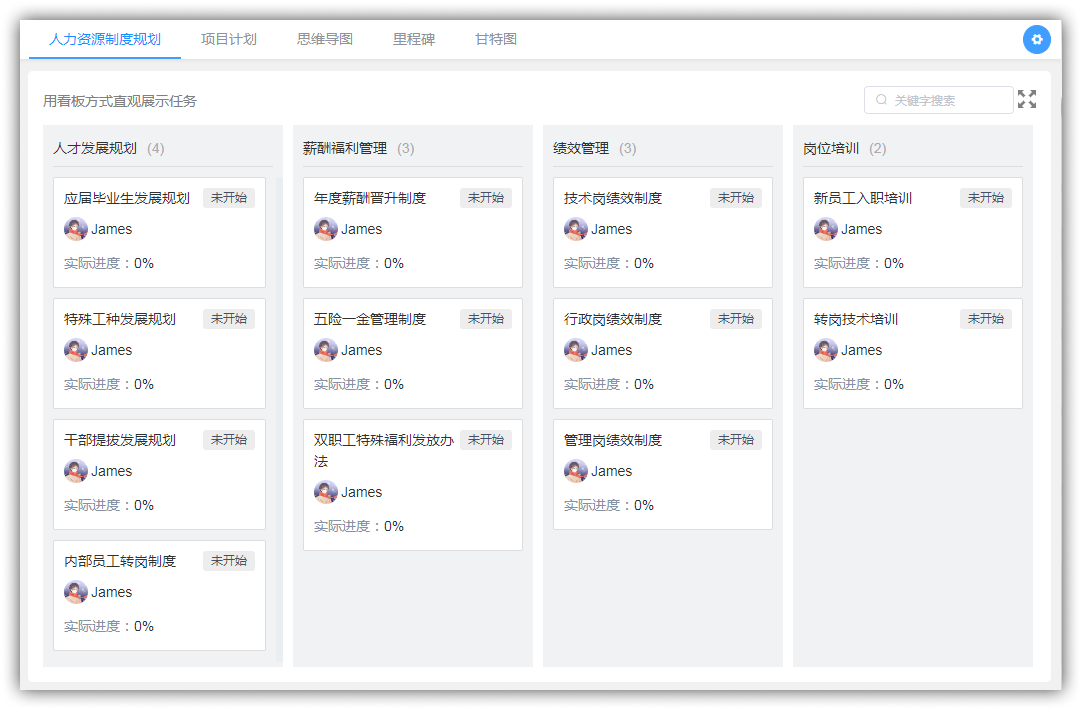The width and height of the screenshot is (1082, 710).
Task: Open the 五险一金管理制度 task title
Action: coord(370,319)
